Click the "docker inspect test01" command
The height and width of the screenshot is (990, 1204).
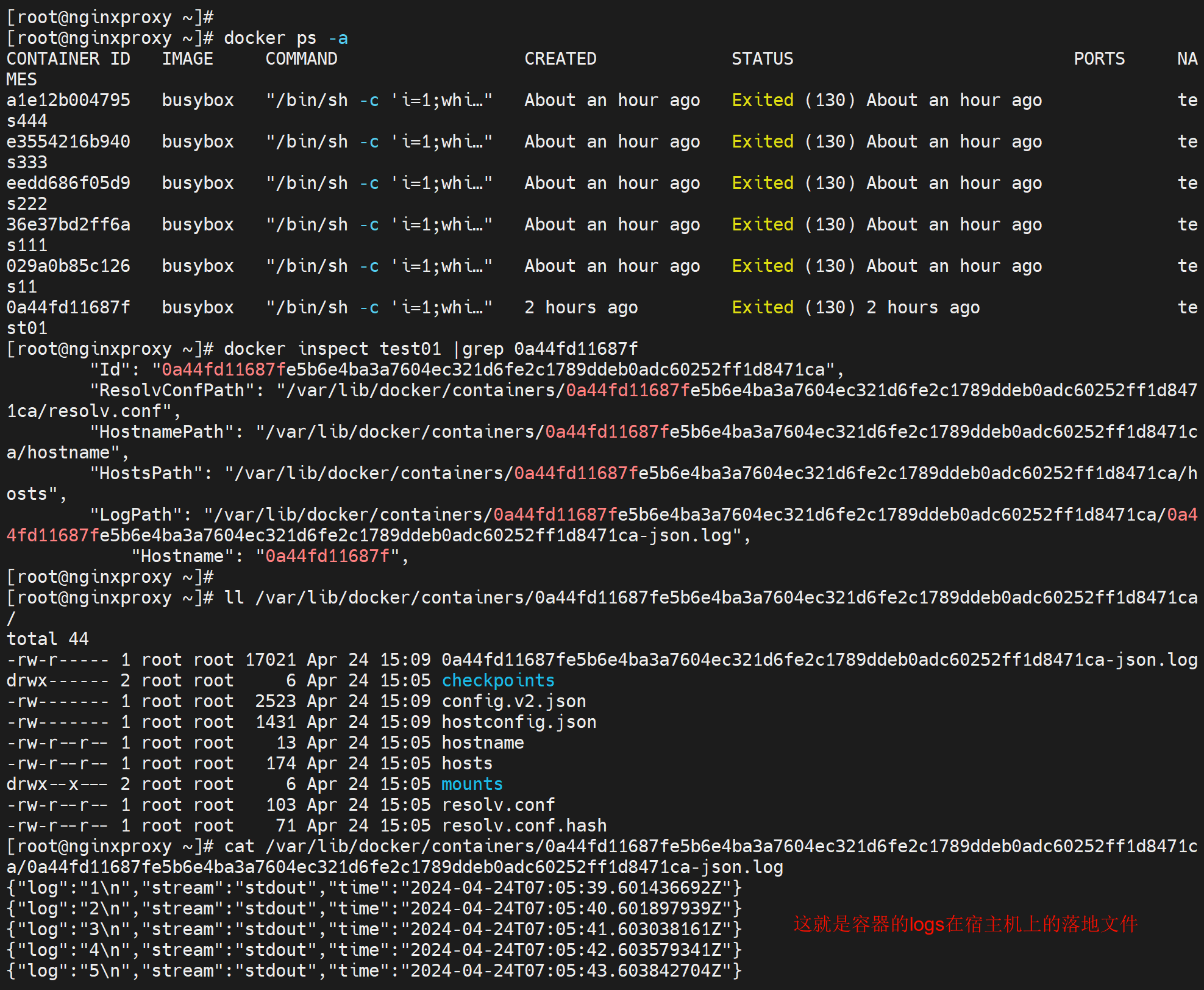pos(332,349)
